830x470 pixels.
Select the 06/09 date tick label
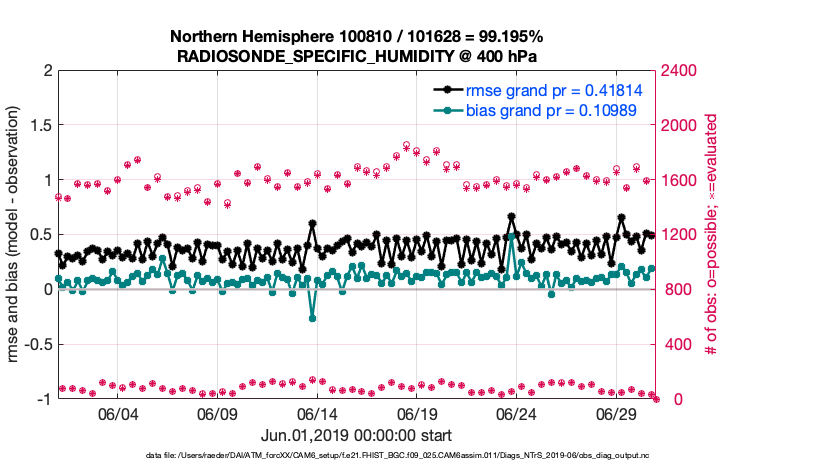[x=217, y=414]
